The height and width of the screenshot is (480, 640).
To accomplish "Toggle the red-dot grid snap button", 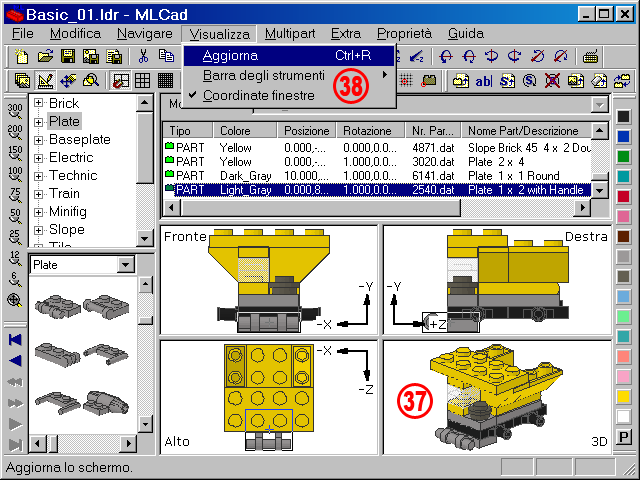I will pos(405,80).
